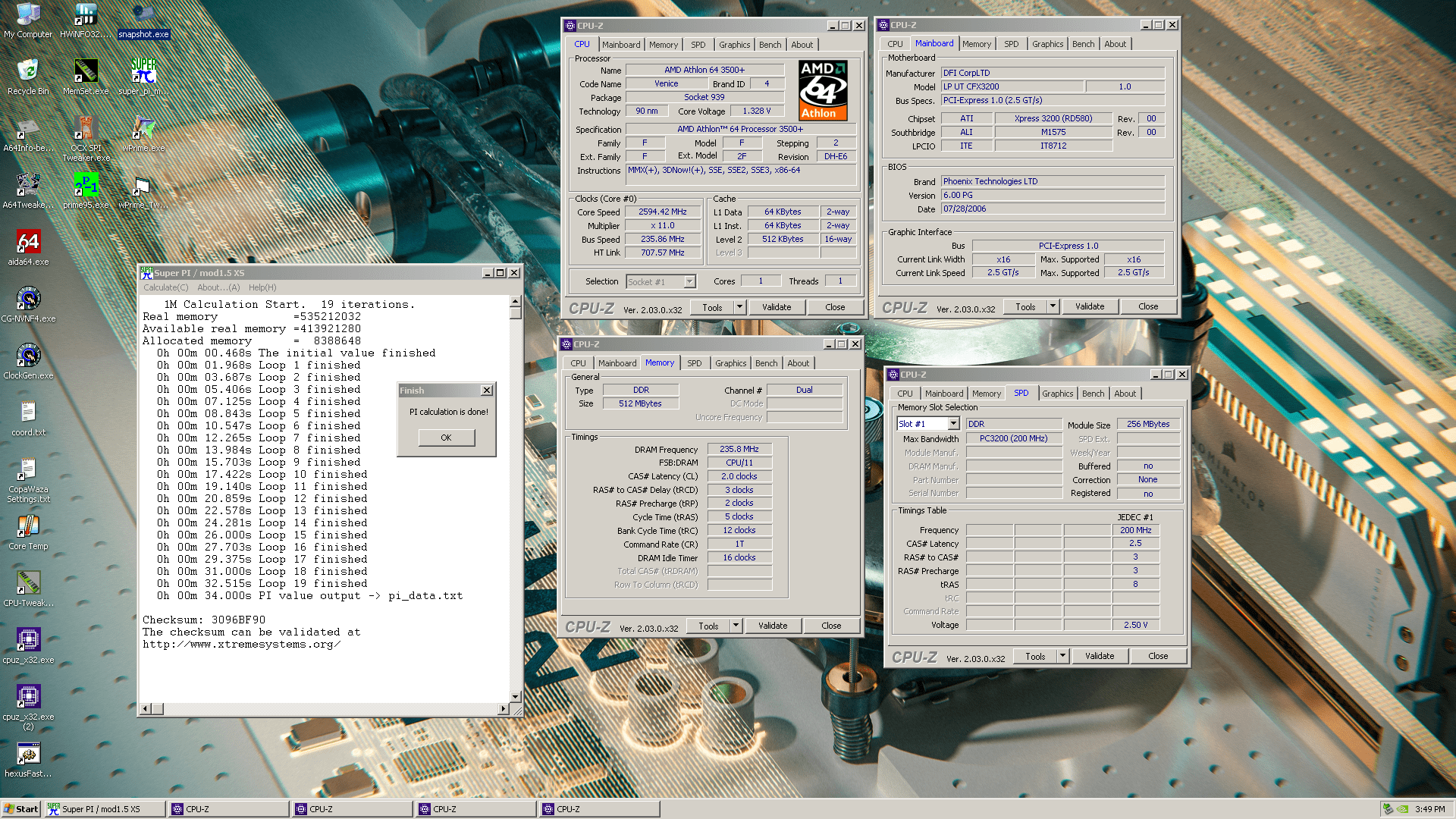Viewport: 1456px width, 819px height.
Task: Click the Start button
Action: click(21, 809)
